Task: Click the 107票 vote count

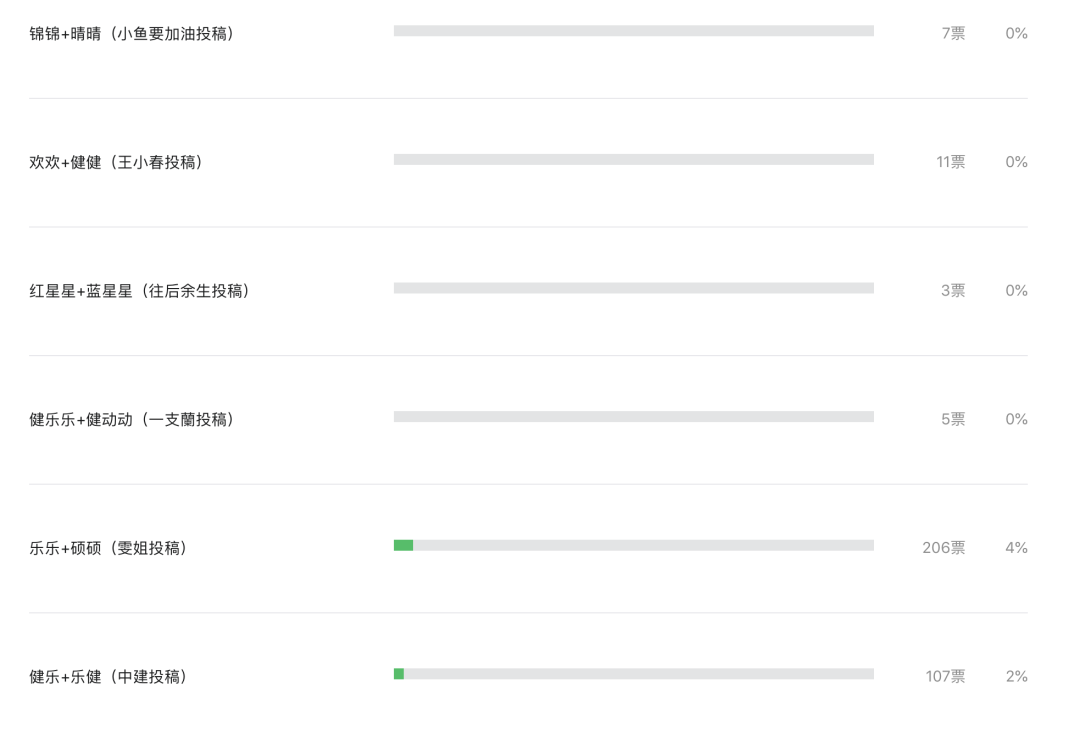Action: [x=945, y=677]
